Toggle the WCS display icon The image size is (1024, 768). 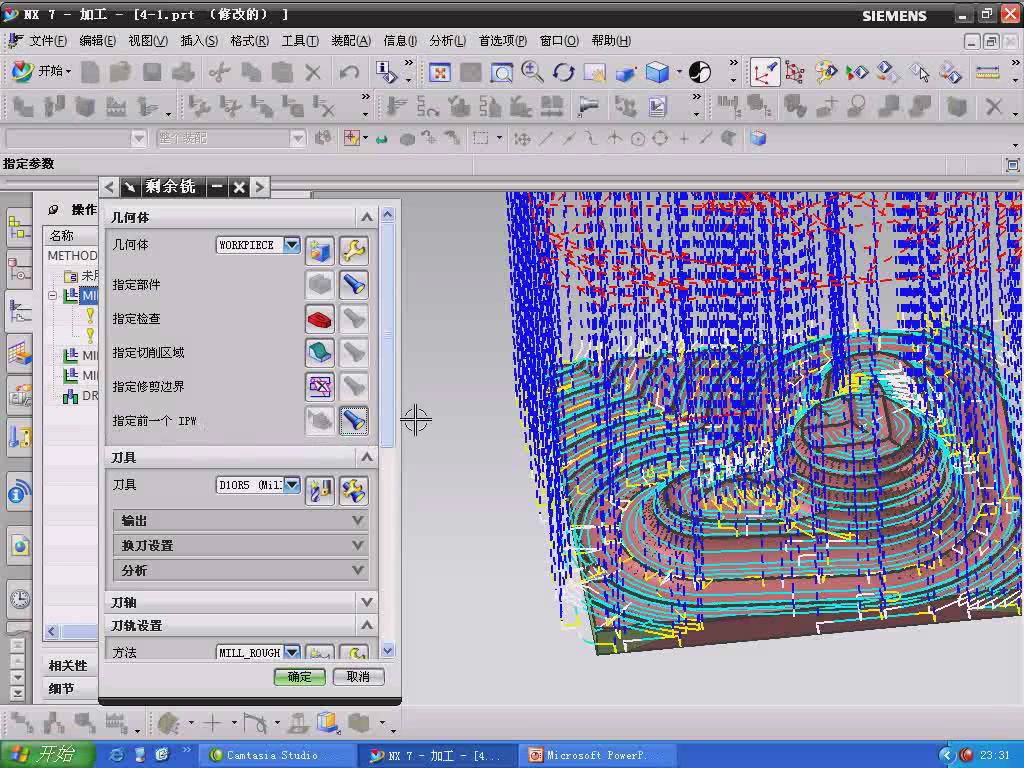[764, 72]
